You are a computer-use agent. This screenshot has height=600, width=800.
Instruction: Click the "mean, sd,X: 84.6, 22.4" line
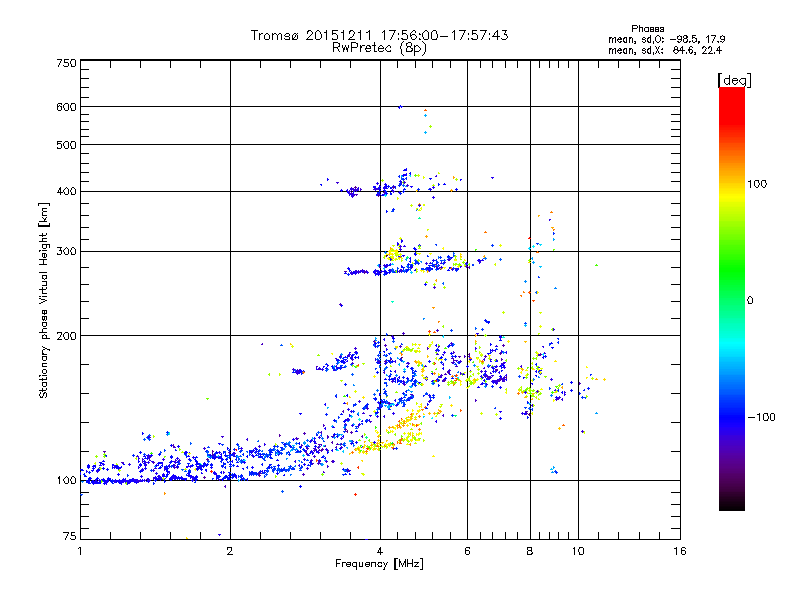(x=665, y=50)
